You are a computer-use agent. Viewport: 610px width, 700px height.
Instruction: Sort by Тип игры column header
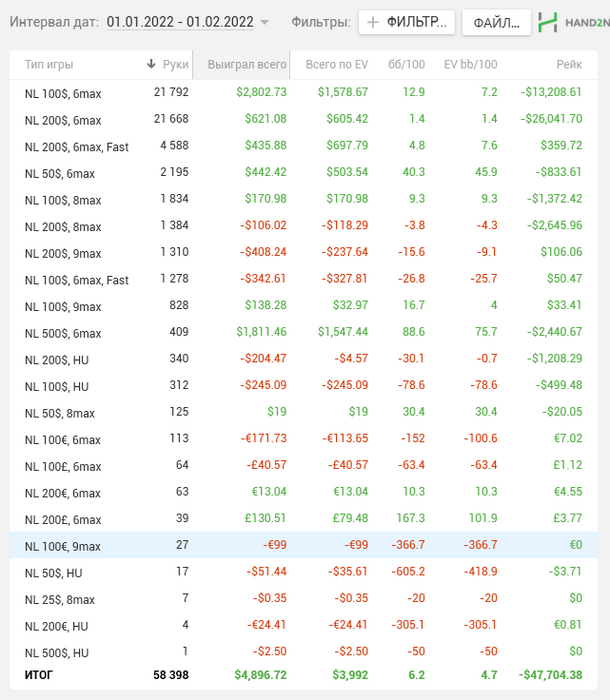(49, 65)
